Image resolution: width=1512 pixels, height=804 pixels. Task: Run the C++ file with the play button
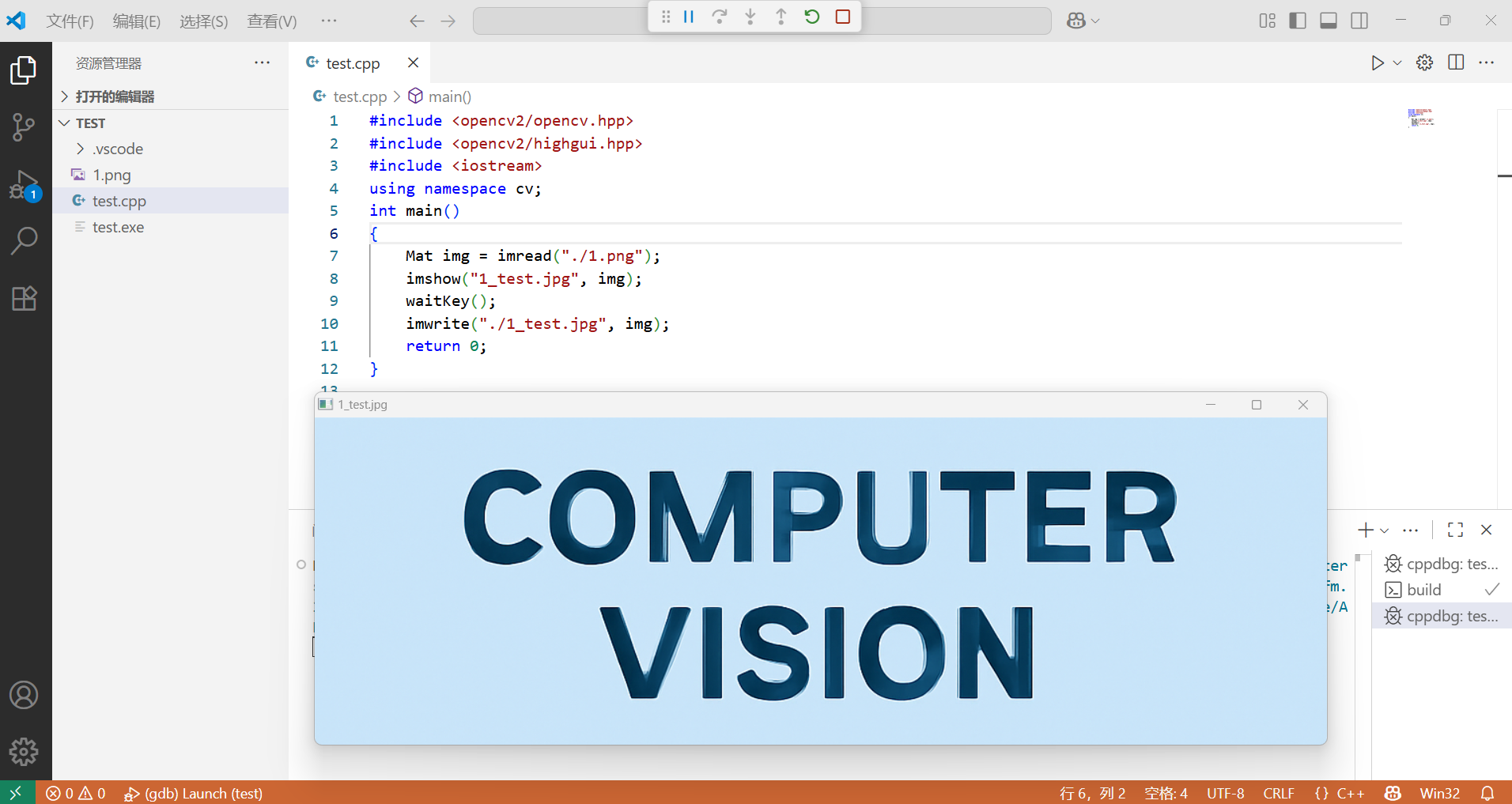tap(1378, 62)
